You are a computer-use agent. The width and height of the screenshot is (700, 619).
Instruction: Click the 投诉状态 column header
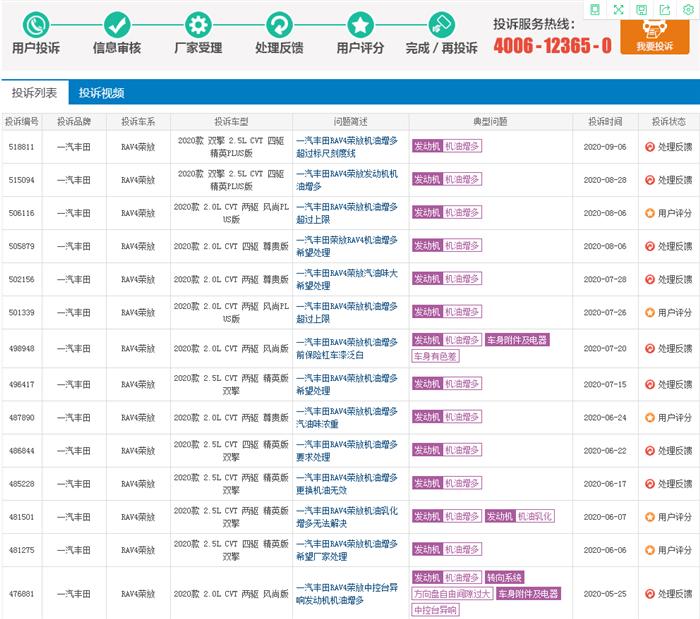click(x=668, y=121)
